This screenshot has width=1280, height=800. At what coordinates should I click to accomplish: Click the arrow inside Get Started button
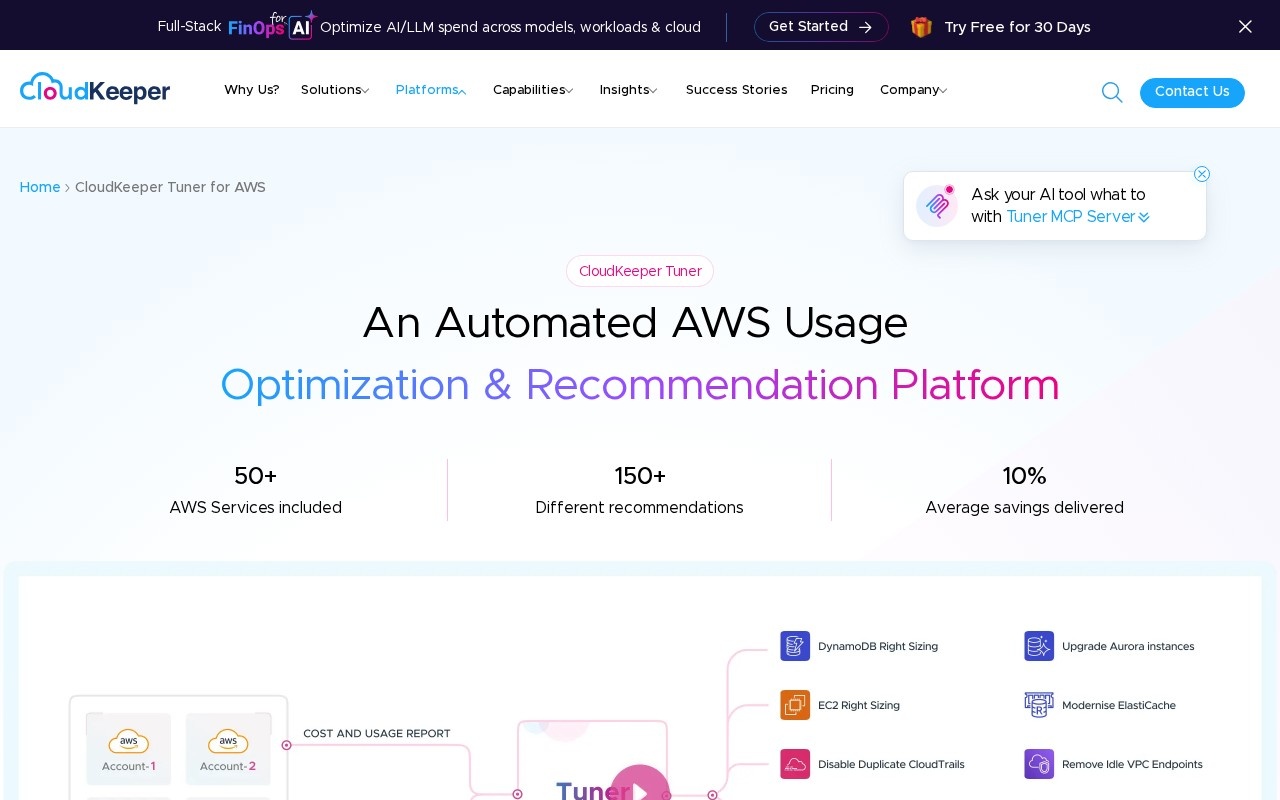pos(865,27)
